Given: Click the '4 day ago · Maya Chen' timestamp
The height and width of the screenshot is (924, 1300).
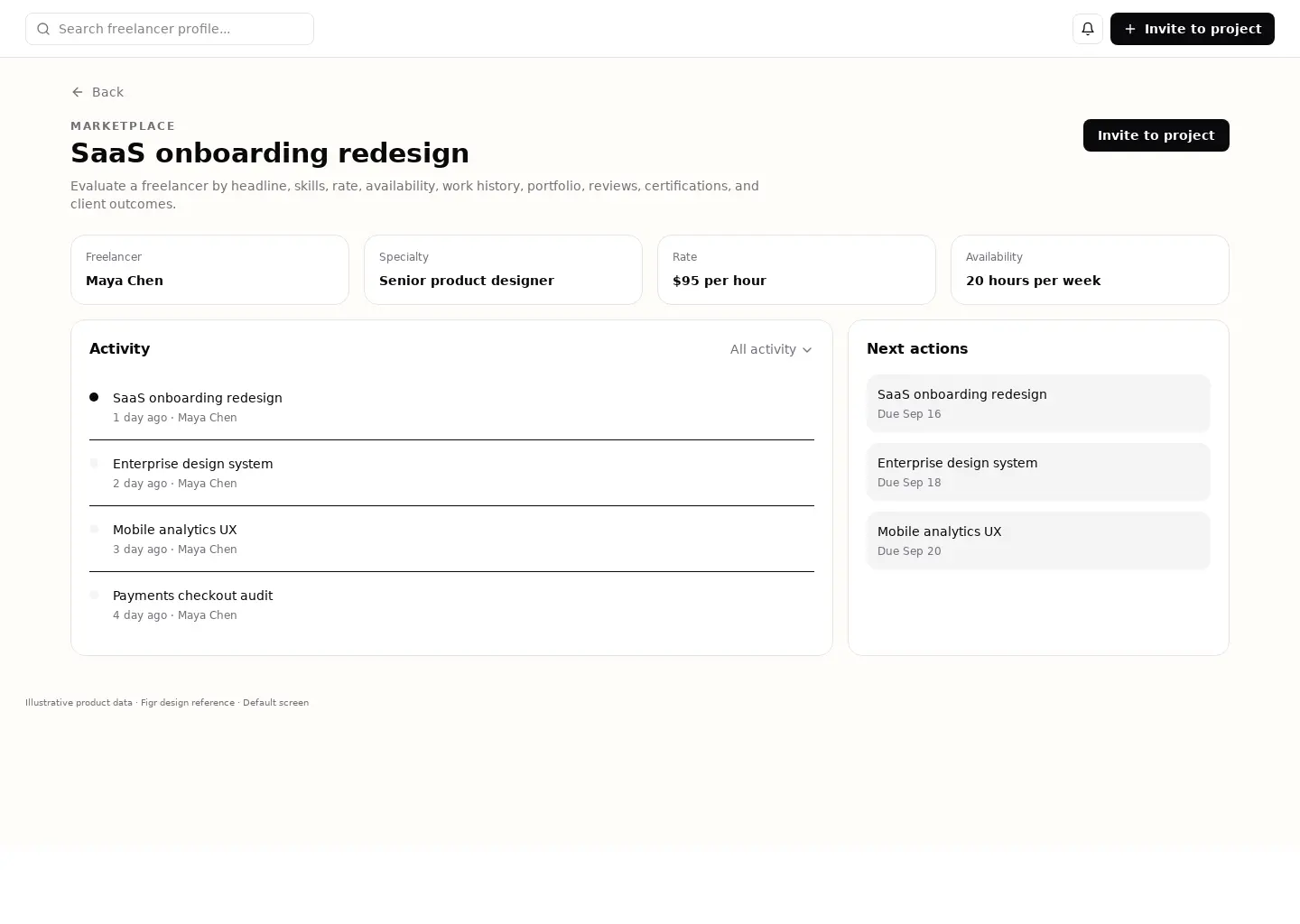Looking at the screenshot, I should [175, 615].
